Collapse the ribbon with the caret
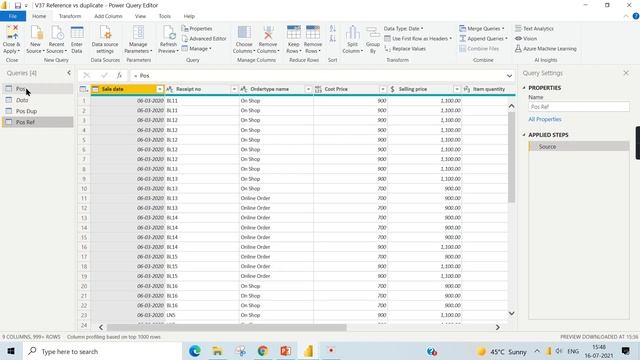 626,16
